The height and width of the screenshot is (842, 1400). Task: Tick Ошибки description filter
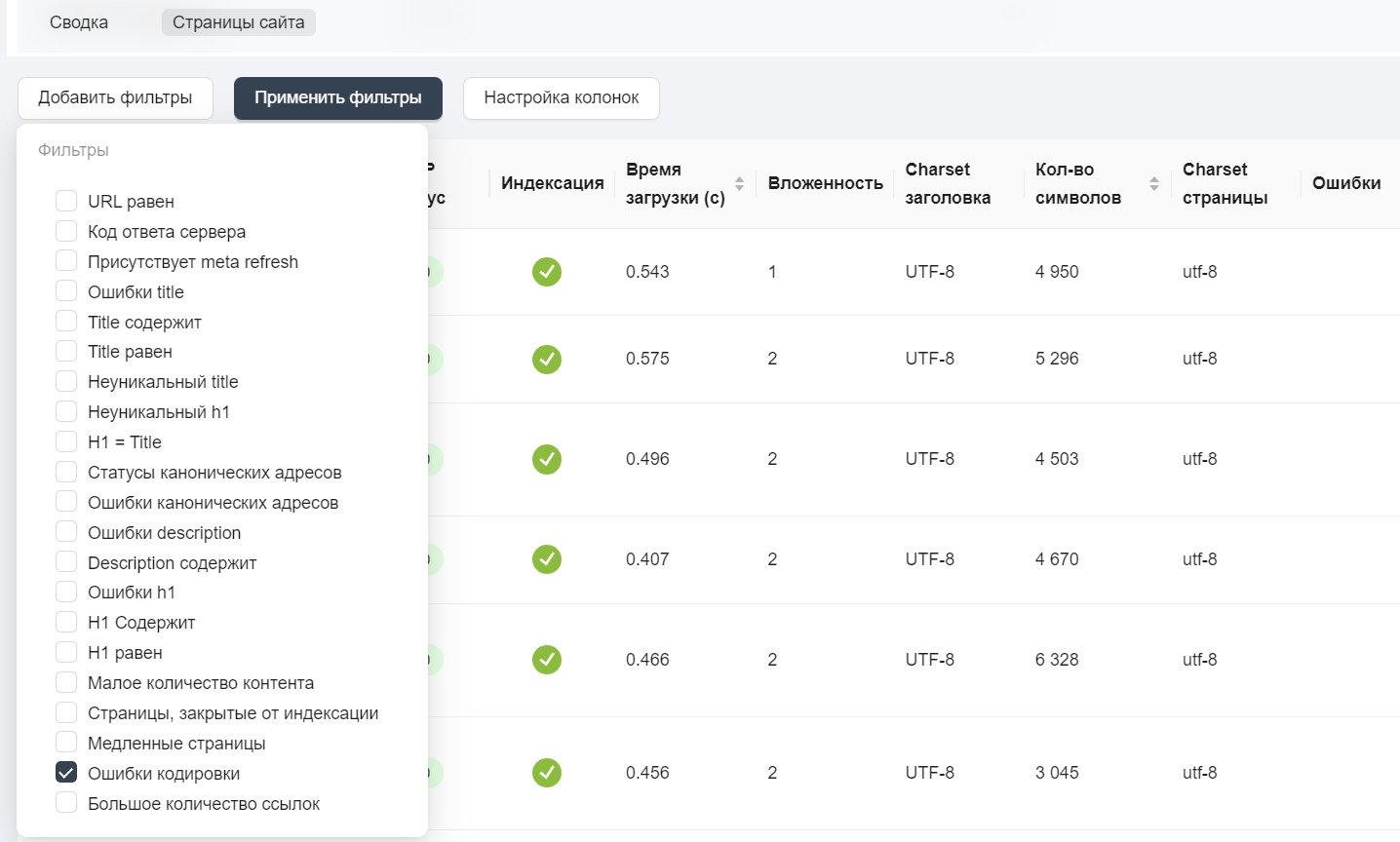click(66, 532)
